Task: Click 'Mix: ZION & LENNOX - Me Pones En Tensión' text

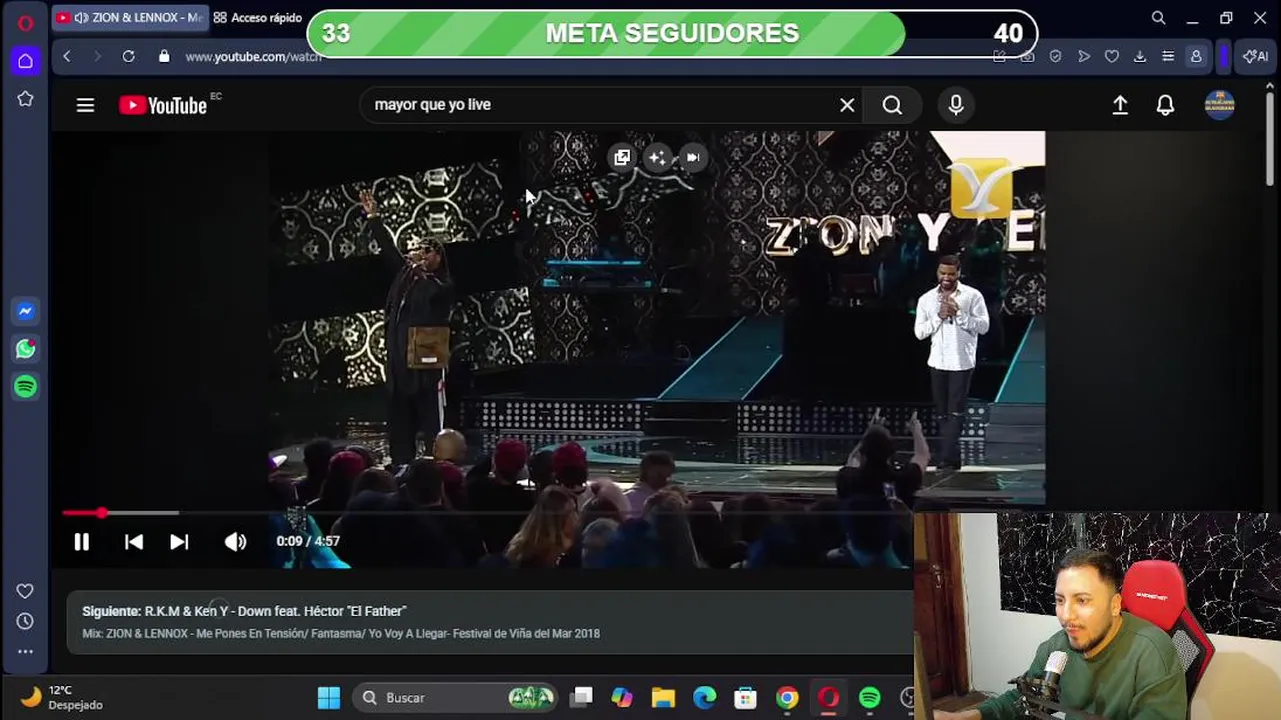Action: tap(341, 633)
